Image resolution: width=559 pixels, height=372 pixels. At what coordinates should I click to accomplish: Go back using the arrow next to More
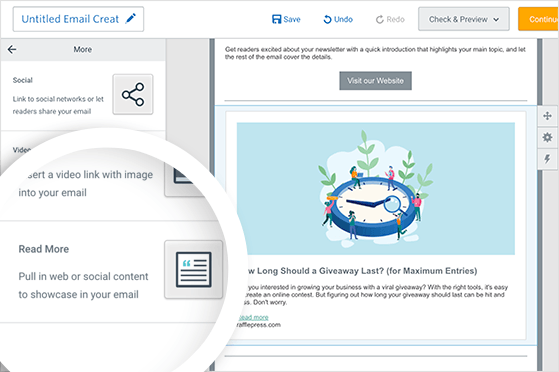(12, 49)
